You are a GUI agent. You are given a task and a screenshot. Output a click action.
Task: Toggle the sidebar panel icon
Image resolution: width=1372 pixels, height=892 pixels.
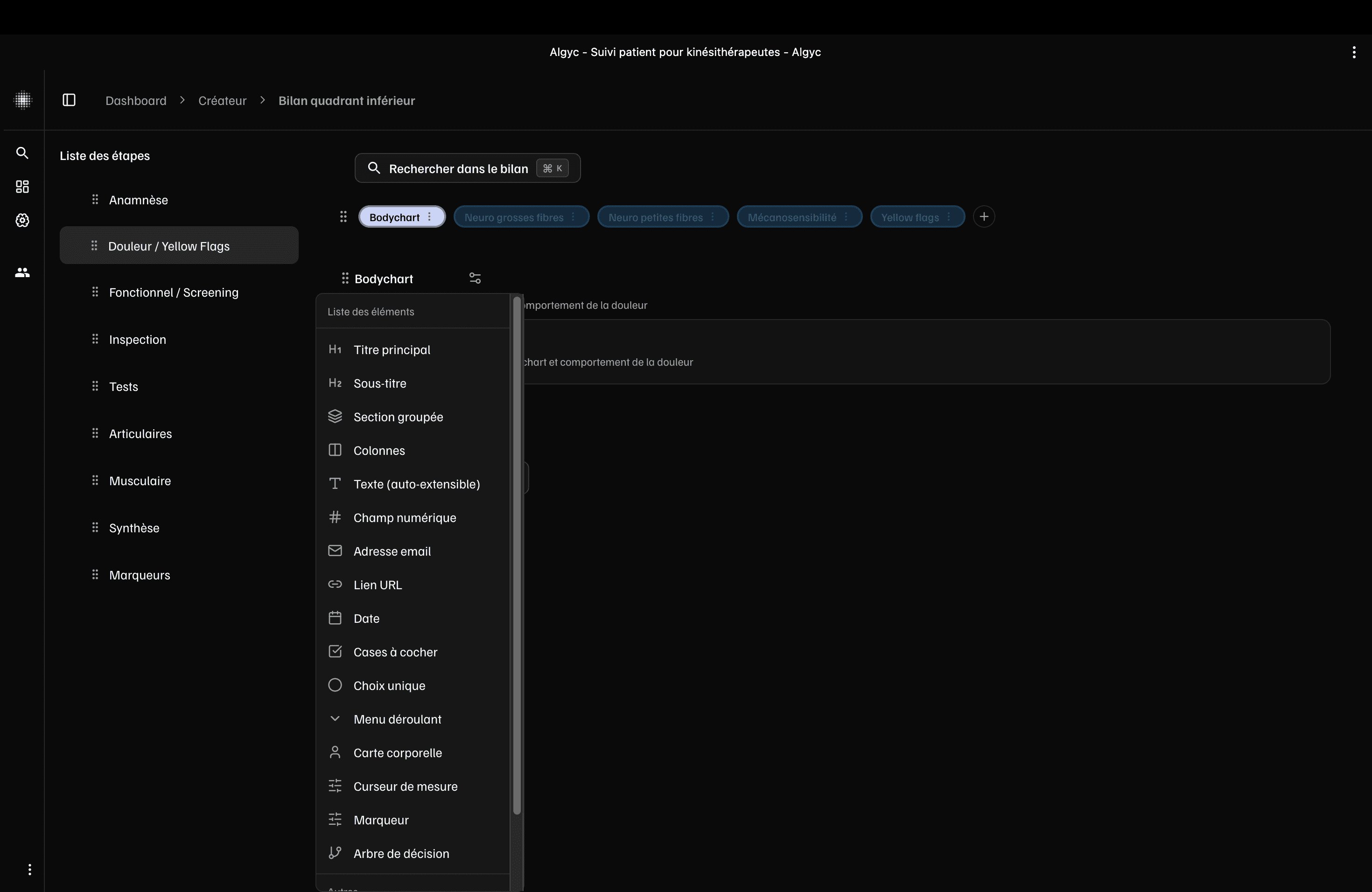tap(69, 100)
